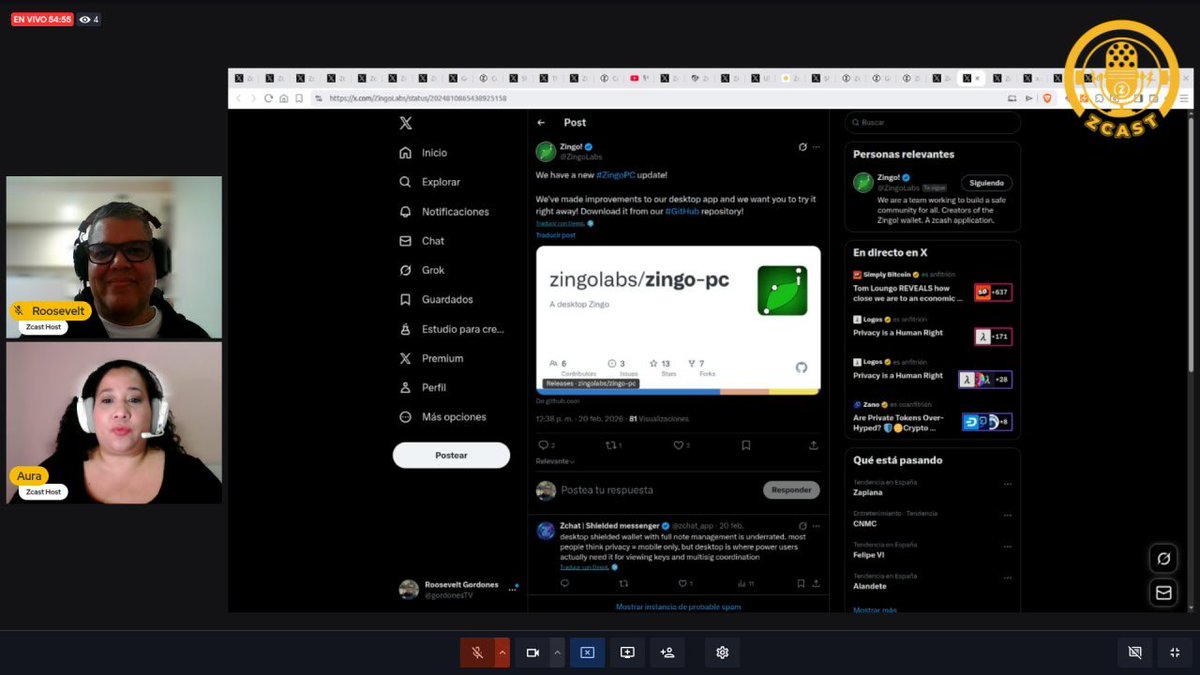Click the invite guest icon
Viewport: 1200px width, 675px height.
click(667, 653)
